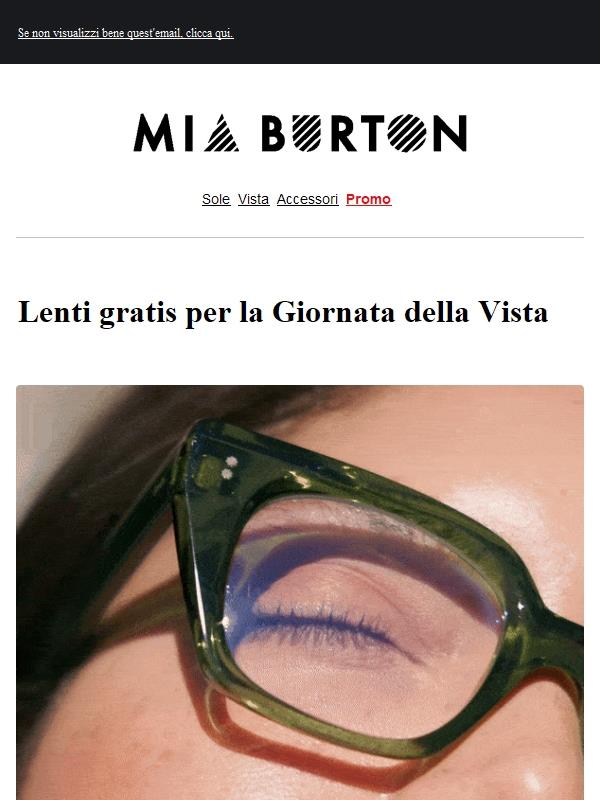Click the 'Lenti gratis' headline

point(283,312)
